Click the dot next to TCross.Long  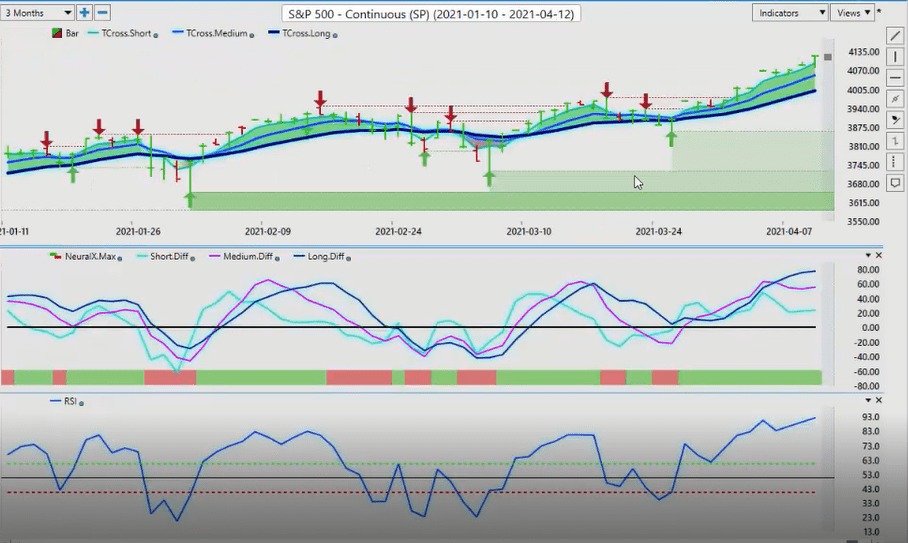click(335, 35)
